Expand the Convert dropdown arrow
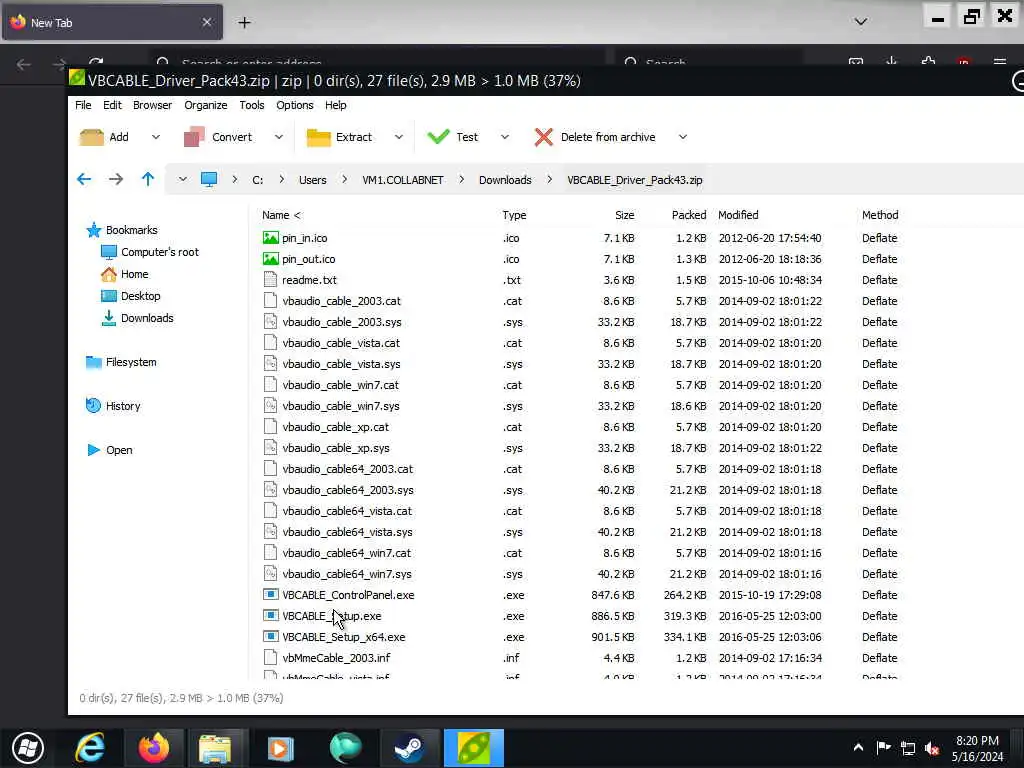The width and height of the screenshot is (1024, 768). point(279,137)
